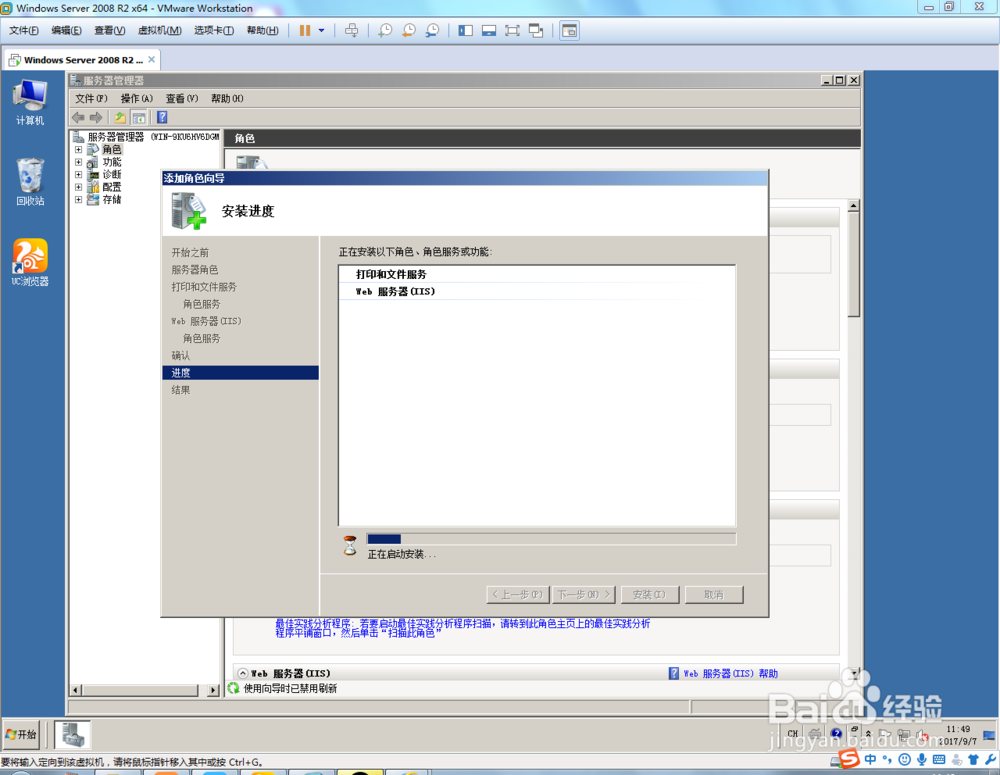Click the forward arrow in Server Manager toolbar
The image size is (1000, 775).
[96, 117]
